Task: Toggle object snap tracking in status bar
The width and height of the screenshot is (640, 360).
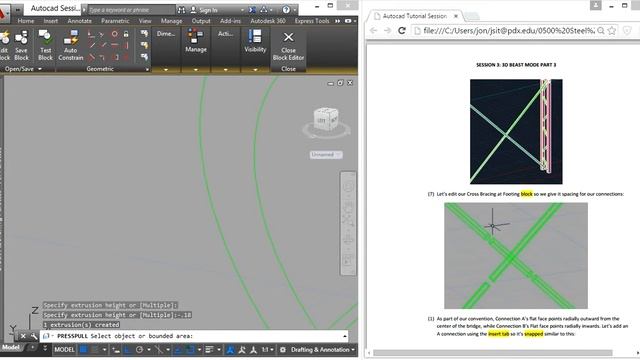Action: 178,350
